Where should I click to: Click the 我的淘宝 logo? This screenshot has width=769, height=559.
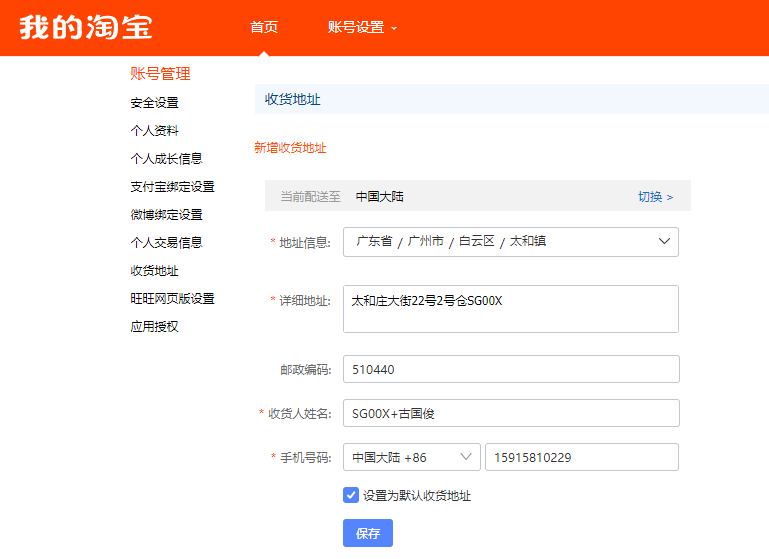coord(86,27)
